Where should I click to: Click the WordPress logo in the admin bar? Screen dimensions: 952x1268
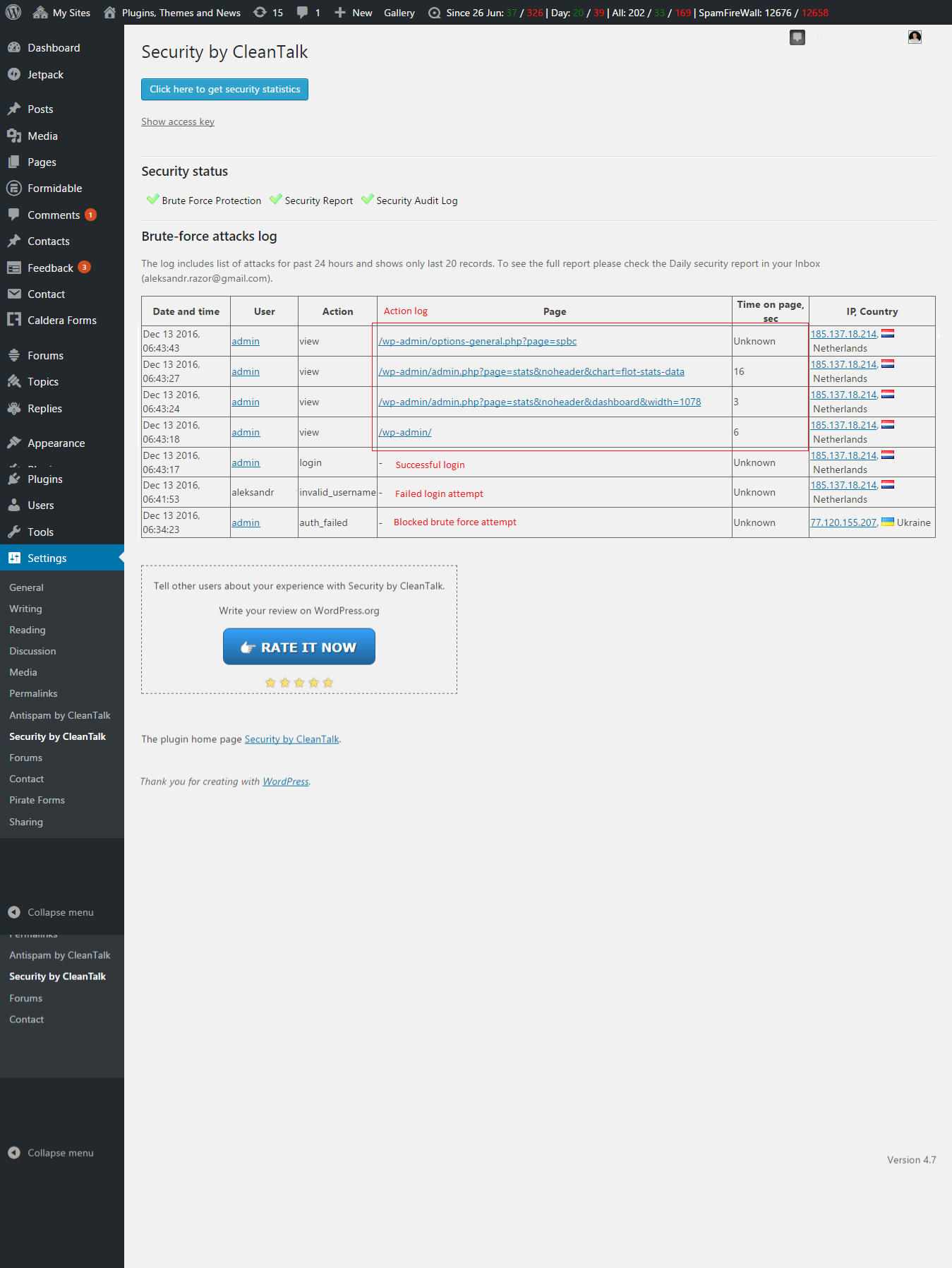click(13, 12)
